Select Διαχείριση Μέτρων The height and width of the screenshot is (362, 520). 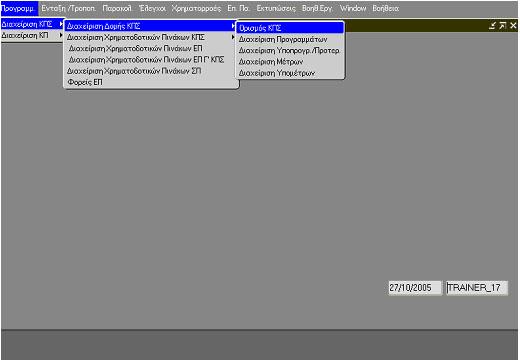point(290,62)
